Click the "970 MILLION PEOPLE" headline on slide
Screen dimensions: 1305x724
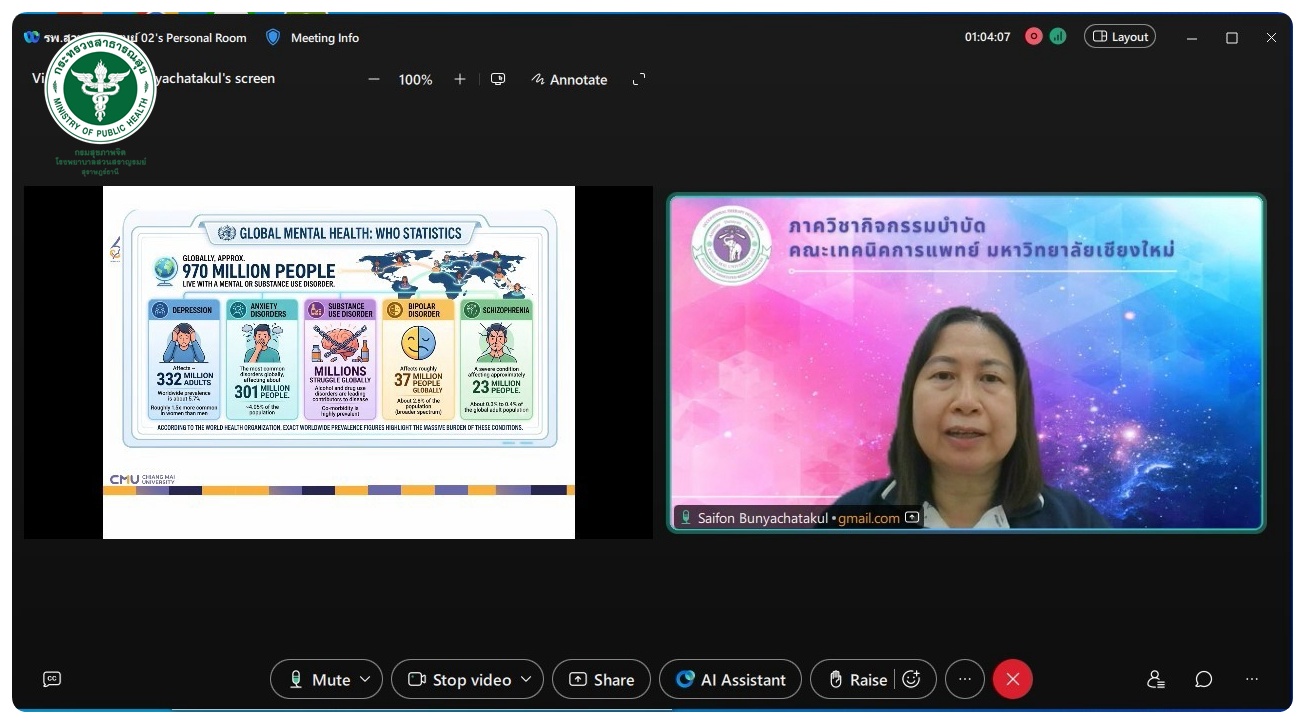tap(259, 271)
